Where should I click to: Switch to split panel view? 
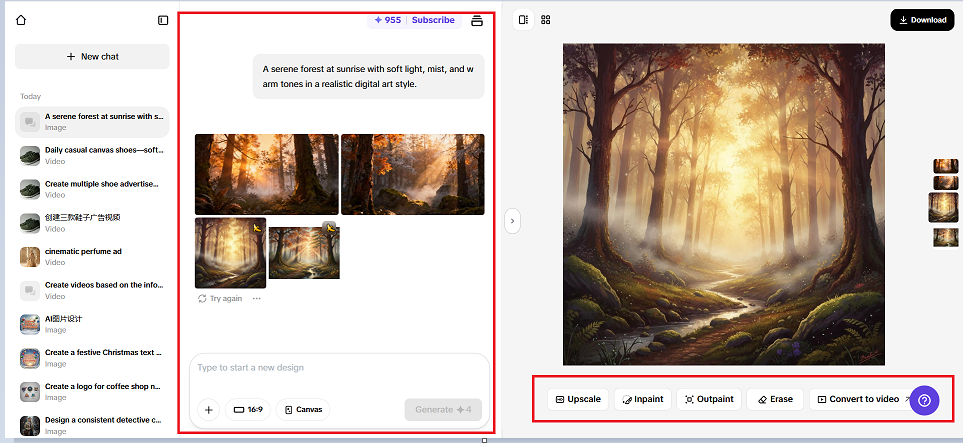pos(523,19)
